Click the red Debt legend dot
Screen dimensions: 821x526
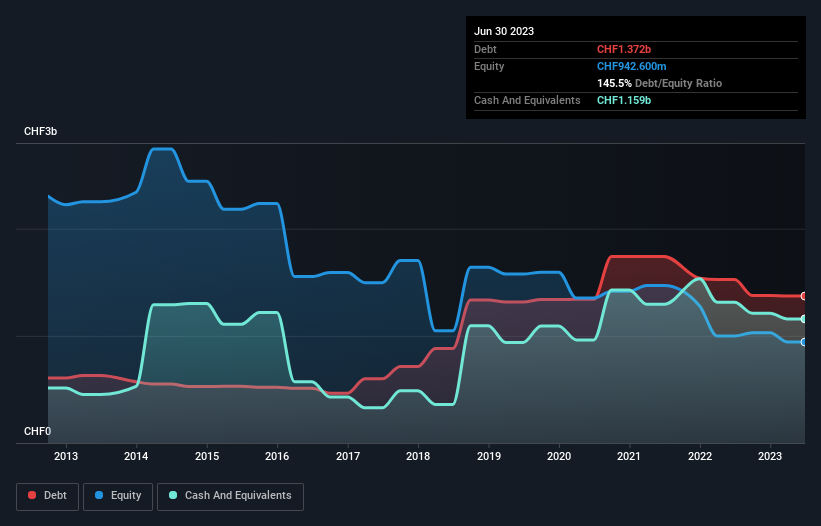click(x=32, y=495)
